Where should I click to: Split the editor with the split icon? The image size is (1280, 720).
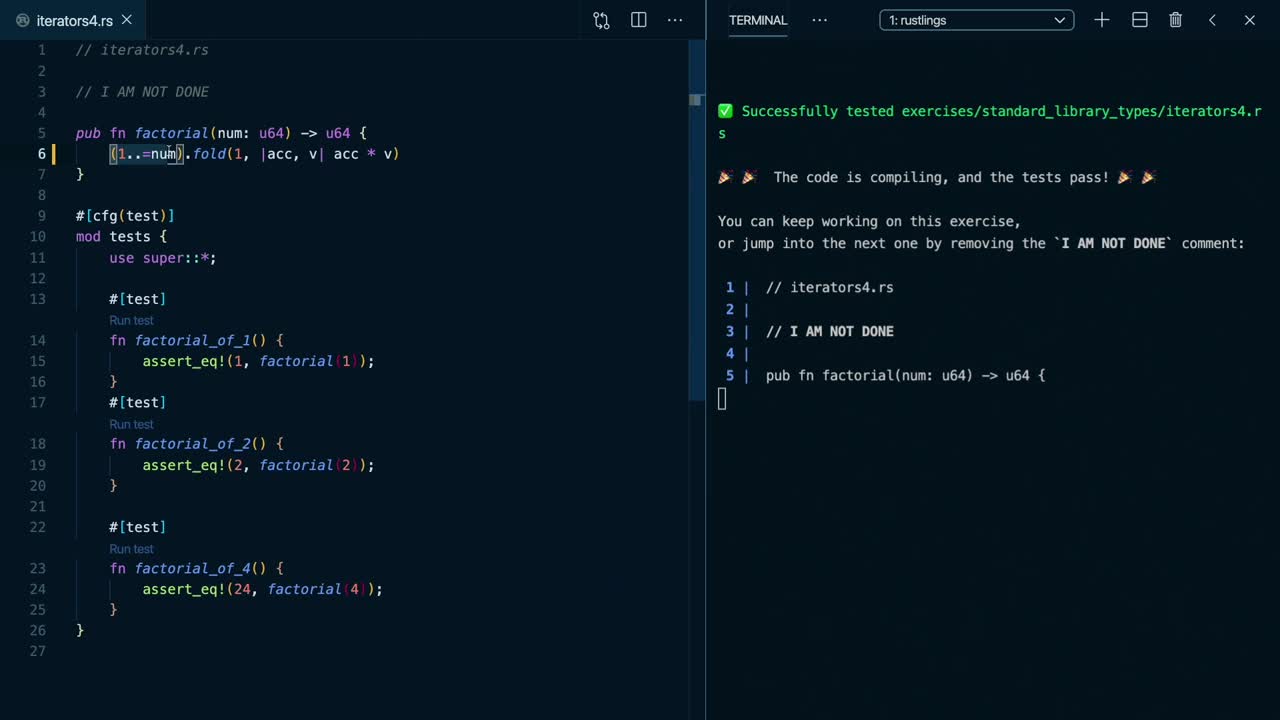(x=639, y=20)
